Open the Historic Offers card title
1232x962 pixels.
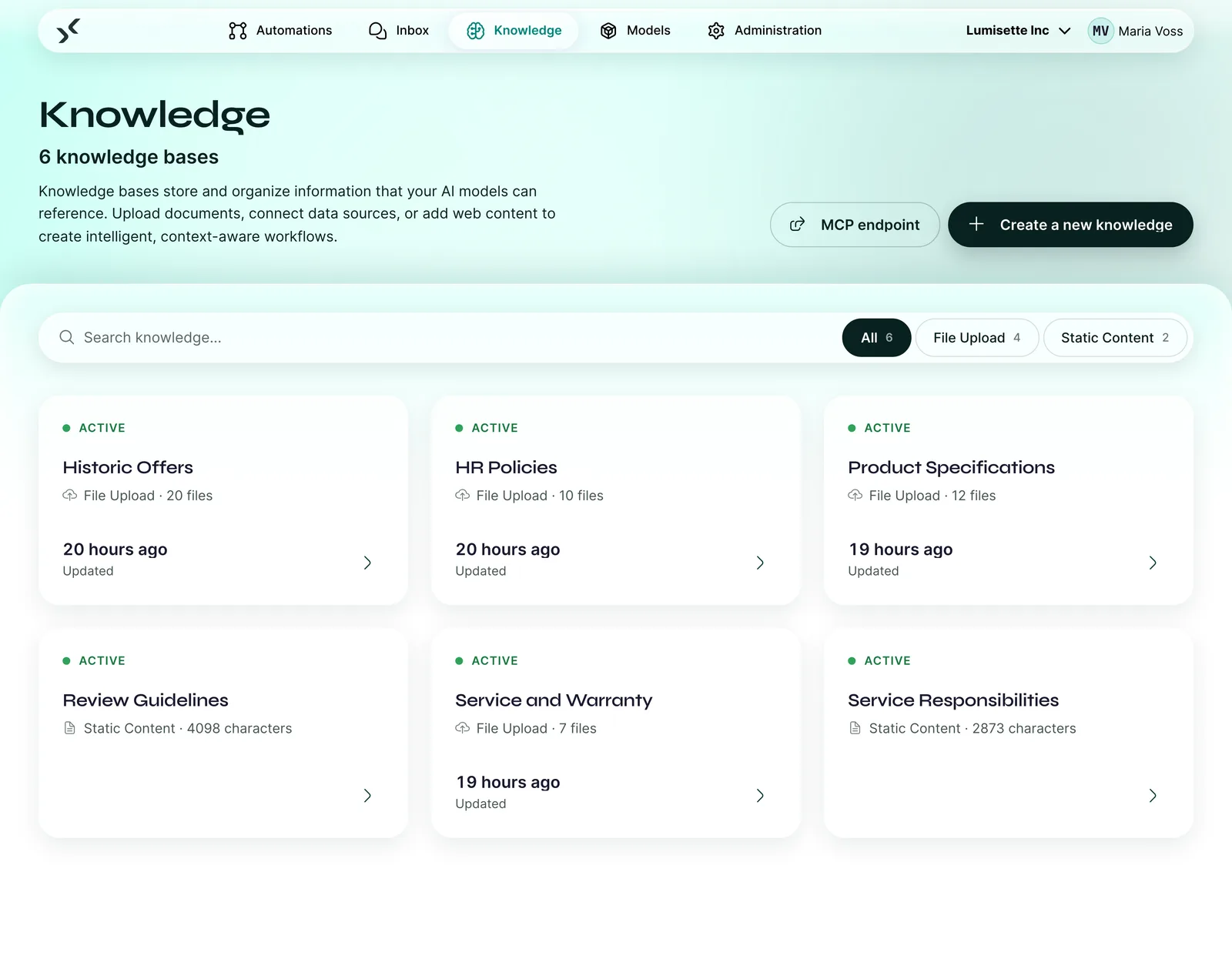[128, 467]
